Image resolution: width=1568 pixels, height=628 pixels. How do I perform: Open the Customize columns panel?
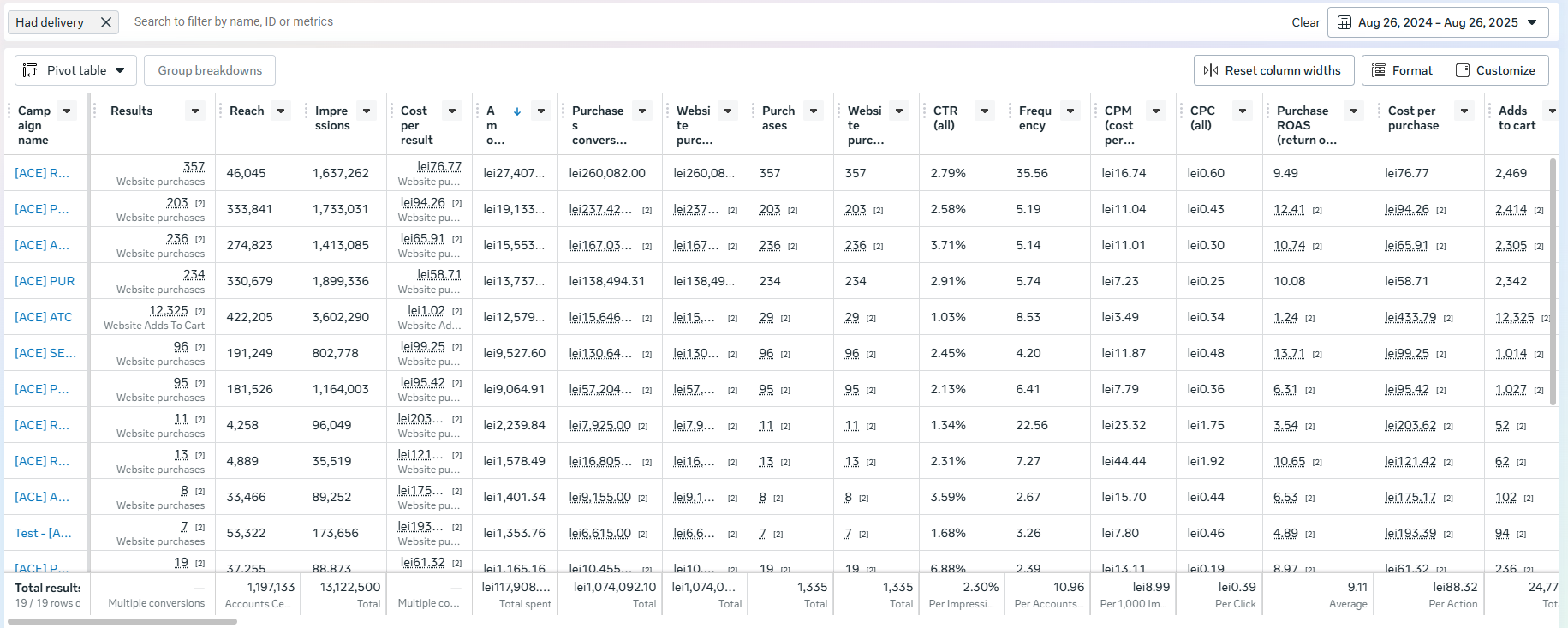coord(1497,70)
